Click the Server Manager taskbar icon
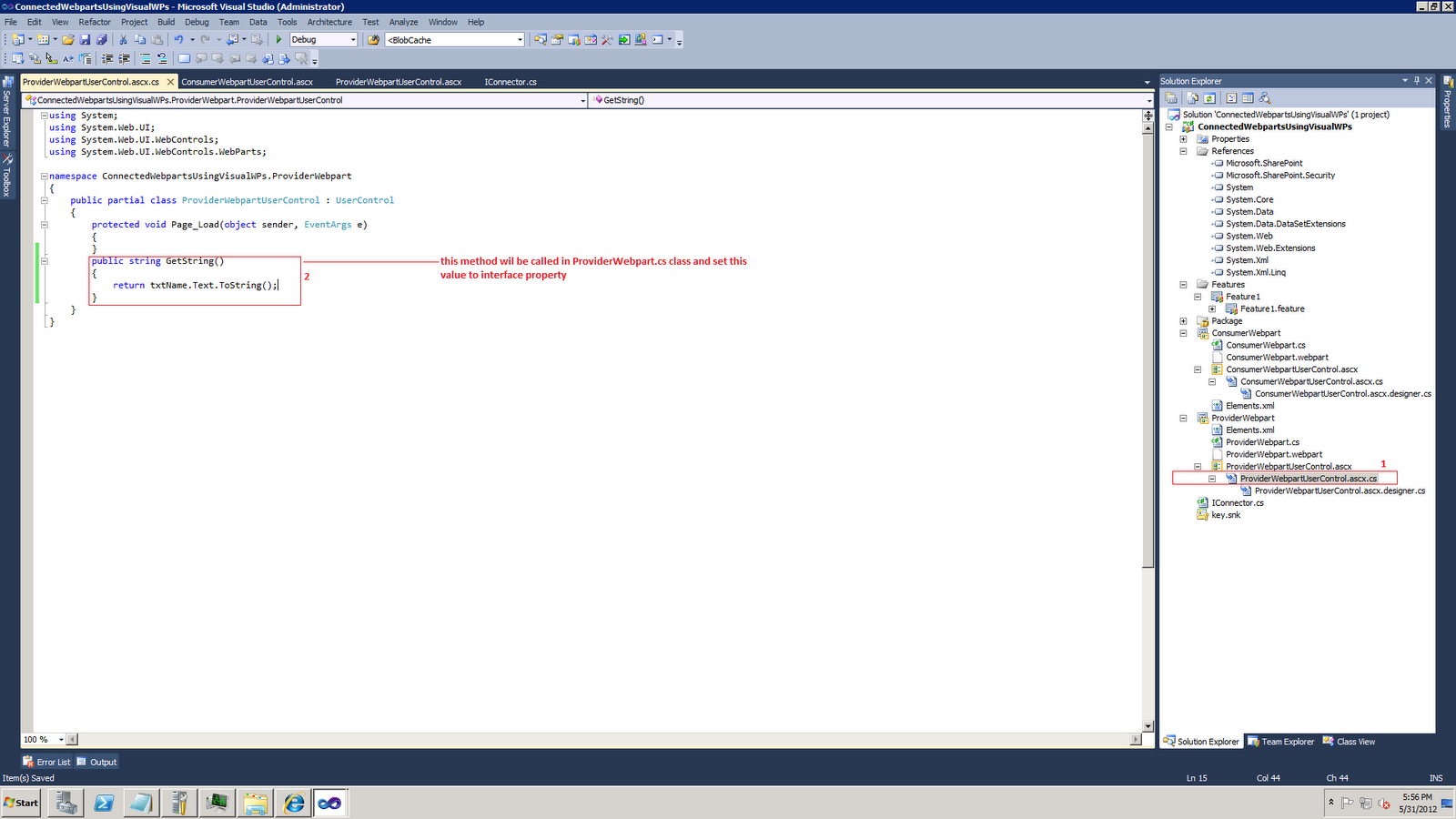This screenshot has width=1456, height=819. [x=66, y=803]
